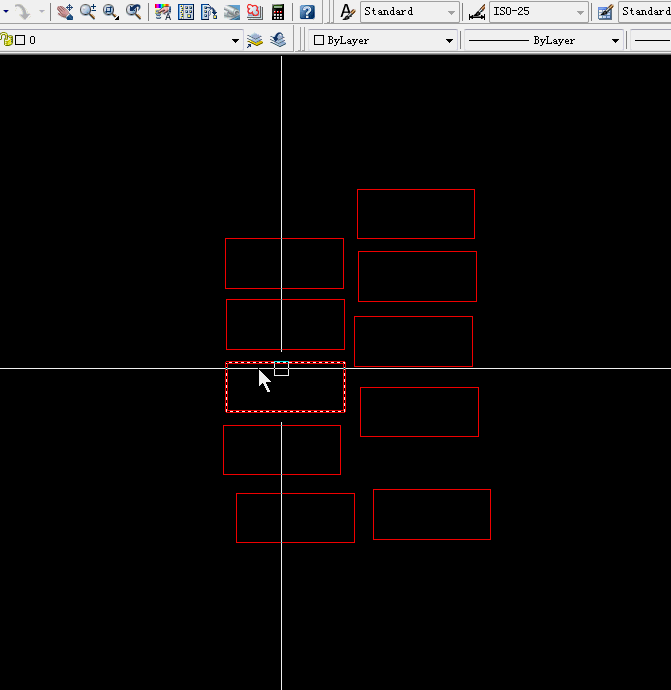Image resolution: width=671 pixels, height=690 pixels.
Task: Expand the ISO-25 dimension style dropdown
Action: click(x=581, y=13)
